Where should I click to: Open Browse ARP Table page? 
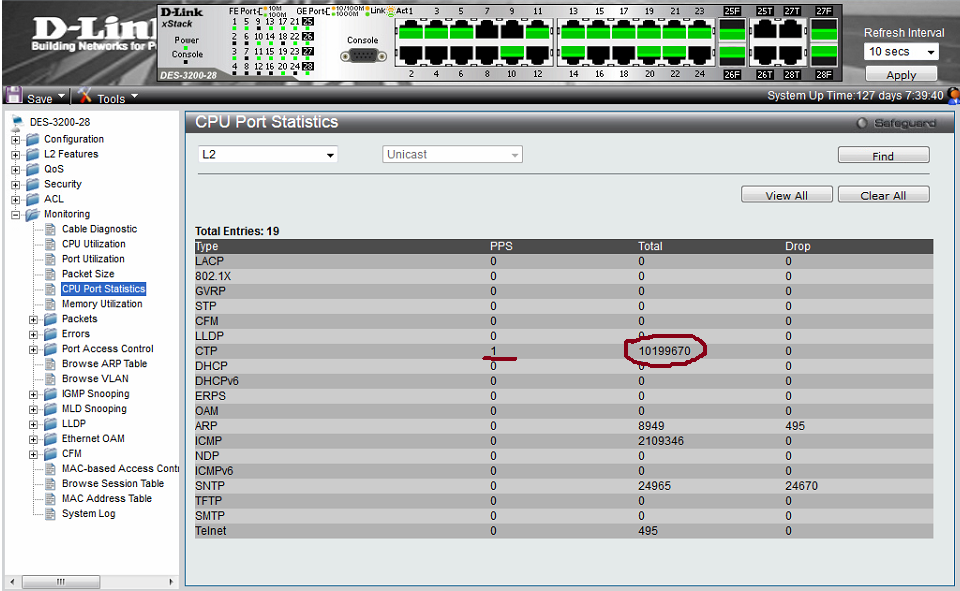click(104, 363)
